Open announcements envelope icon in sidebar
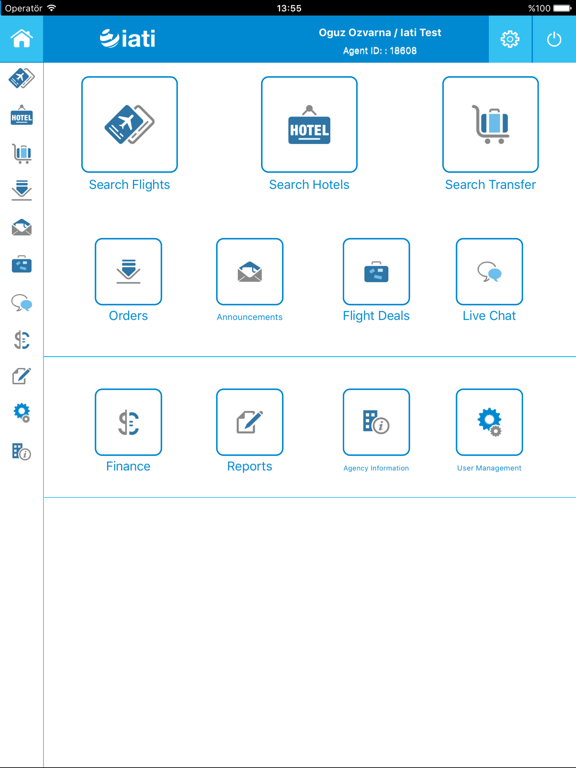The height and width of the screenshot is (768, 576). [22, 228]
